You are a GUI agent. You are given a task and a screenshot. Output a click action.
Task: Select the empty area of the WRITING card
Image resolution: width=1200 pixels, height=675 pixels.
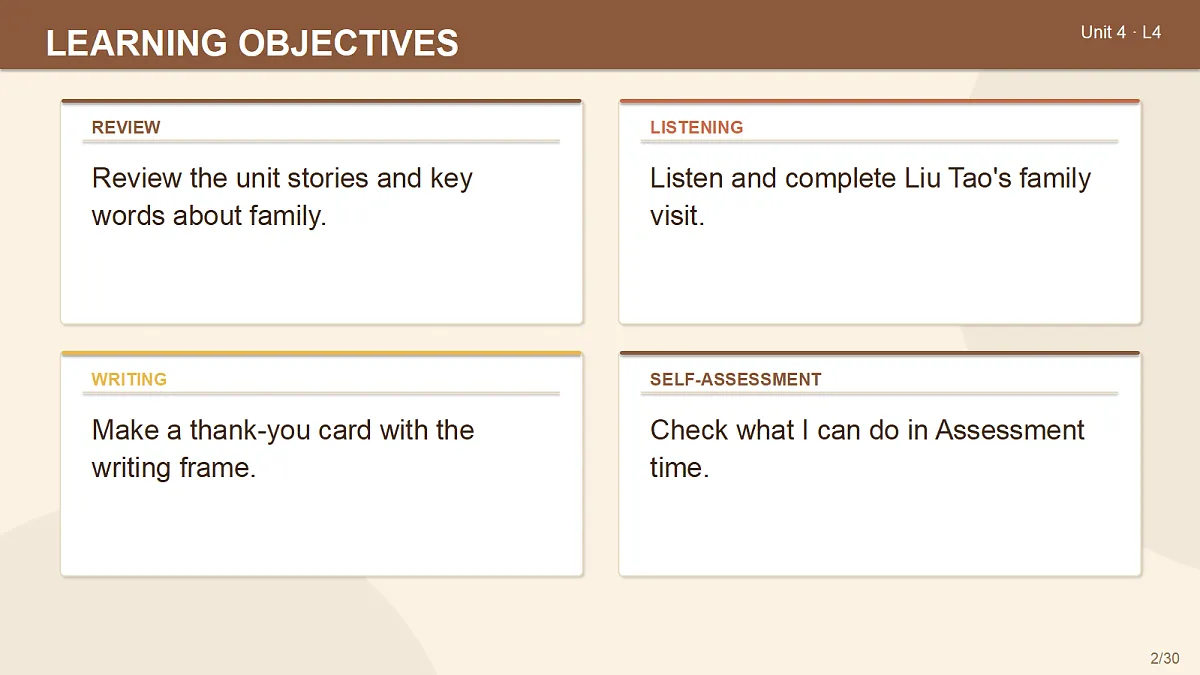[321, 529]
